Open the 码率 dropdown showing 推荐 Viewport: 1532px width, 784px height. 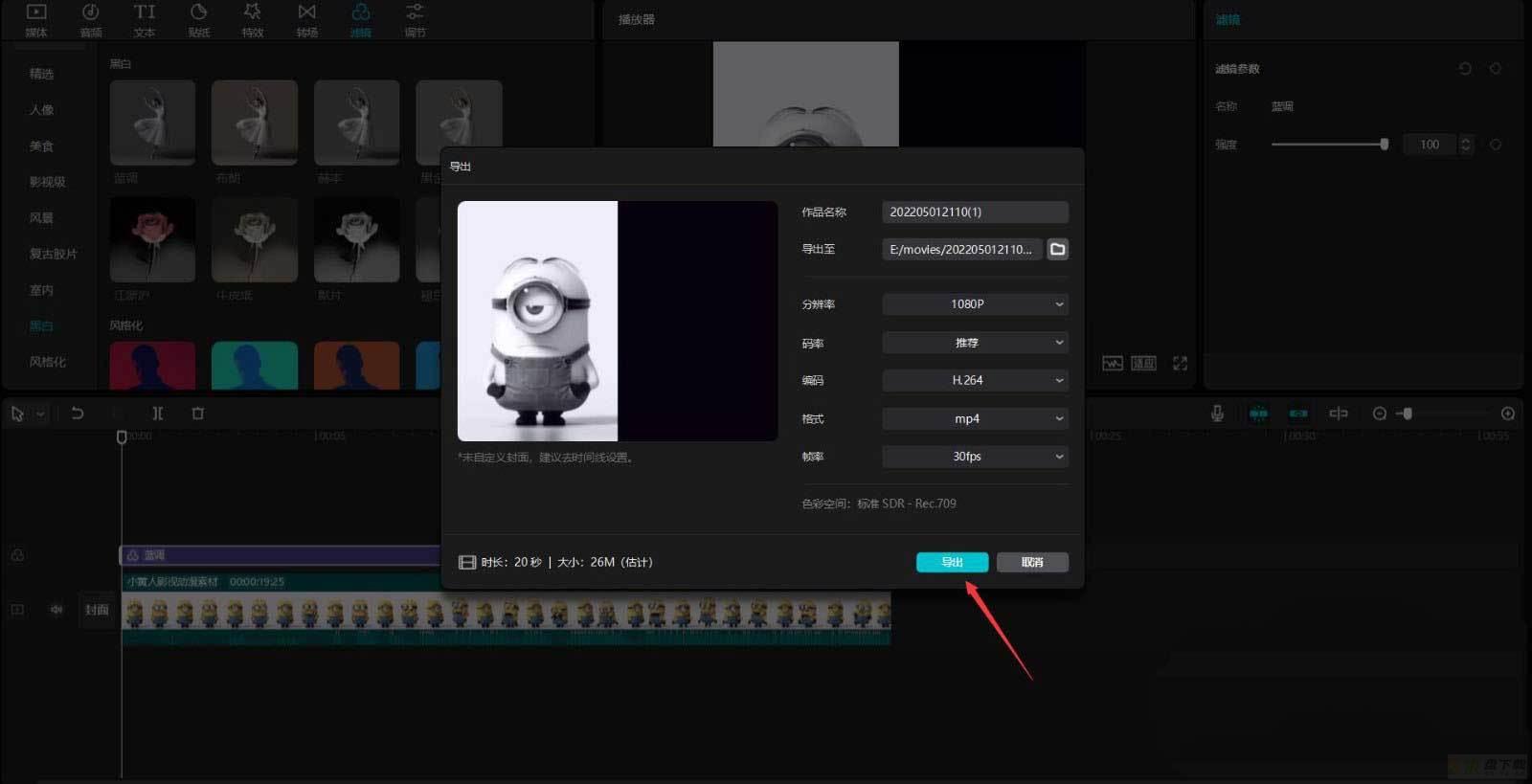click(x=975, y=343)
